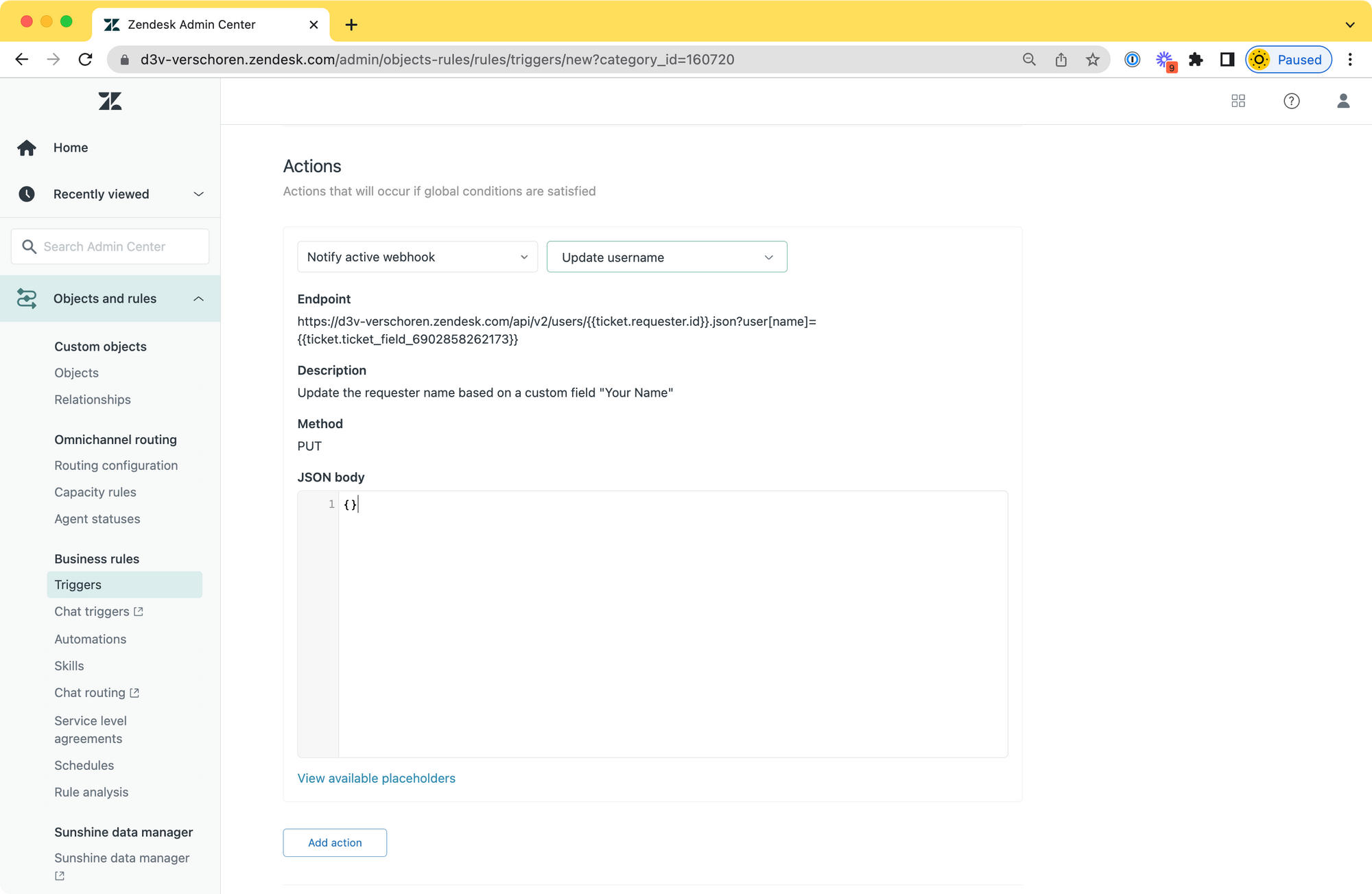Image resolution: width=1372 pixels, height=894 pixels.
Task: Open the help question mark icon
Action: pyautogui.click(x=1291, y=102)
